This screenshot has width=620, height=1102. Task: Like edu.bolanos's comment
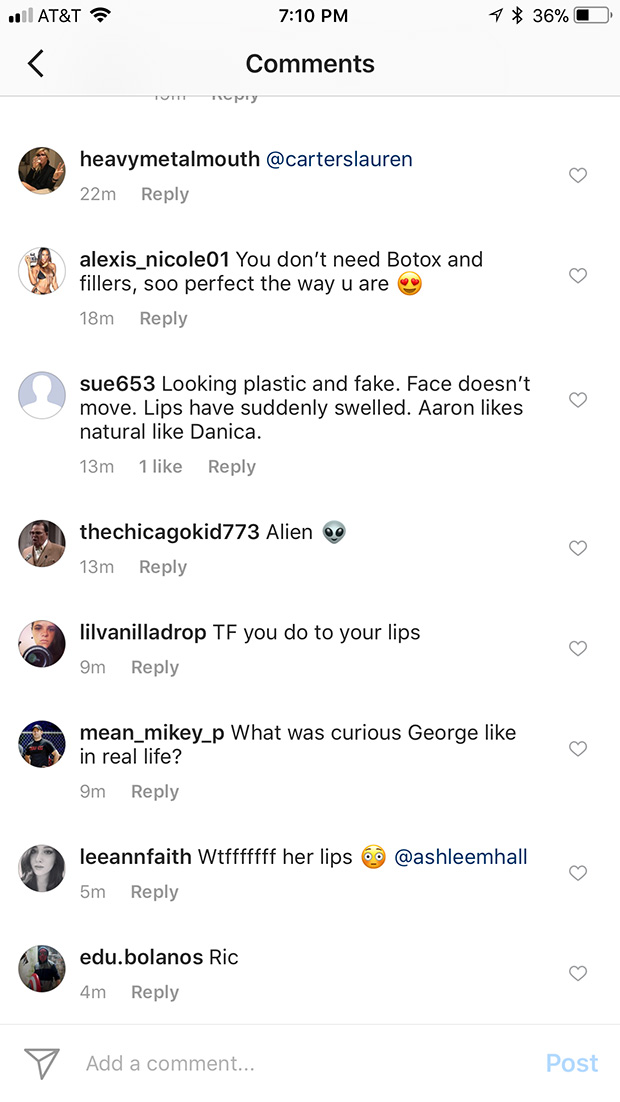[x=578, y=973]
